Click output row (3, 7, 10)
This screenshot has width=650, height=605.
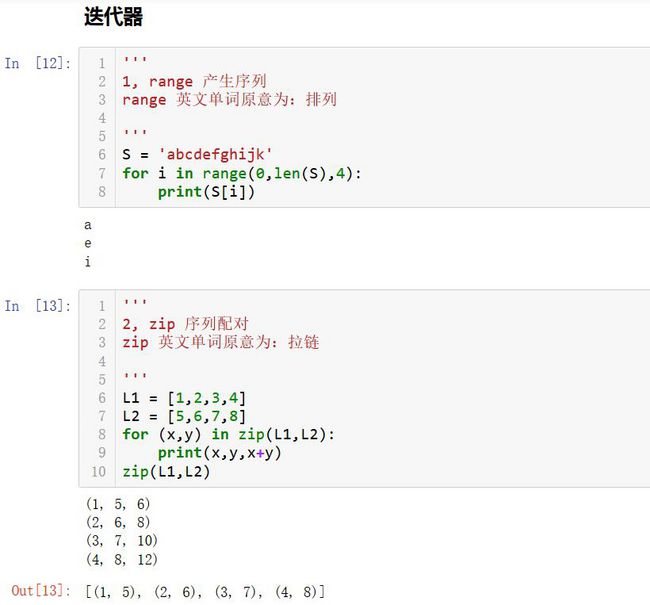[x=122, y=541]
